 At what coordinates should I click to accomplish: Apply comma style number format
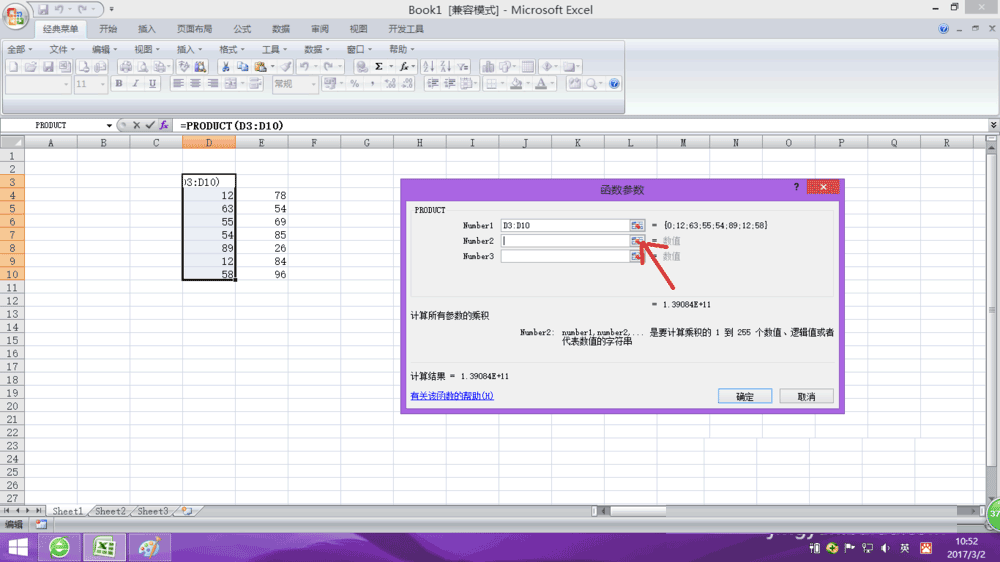[372, 84]
